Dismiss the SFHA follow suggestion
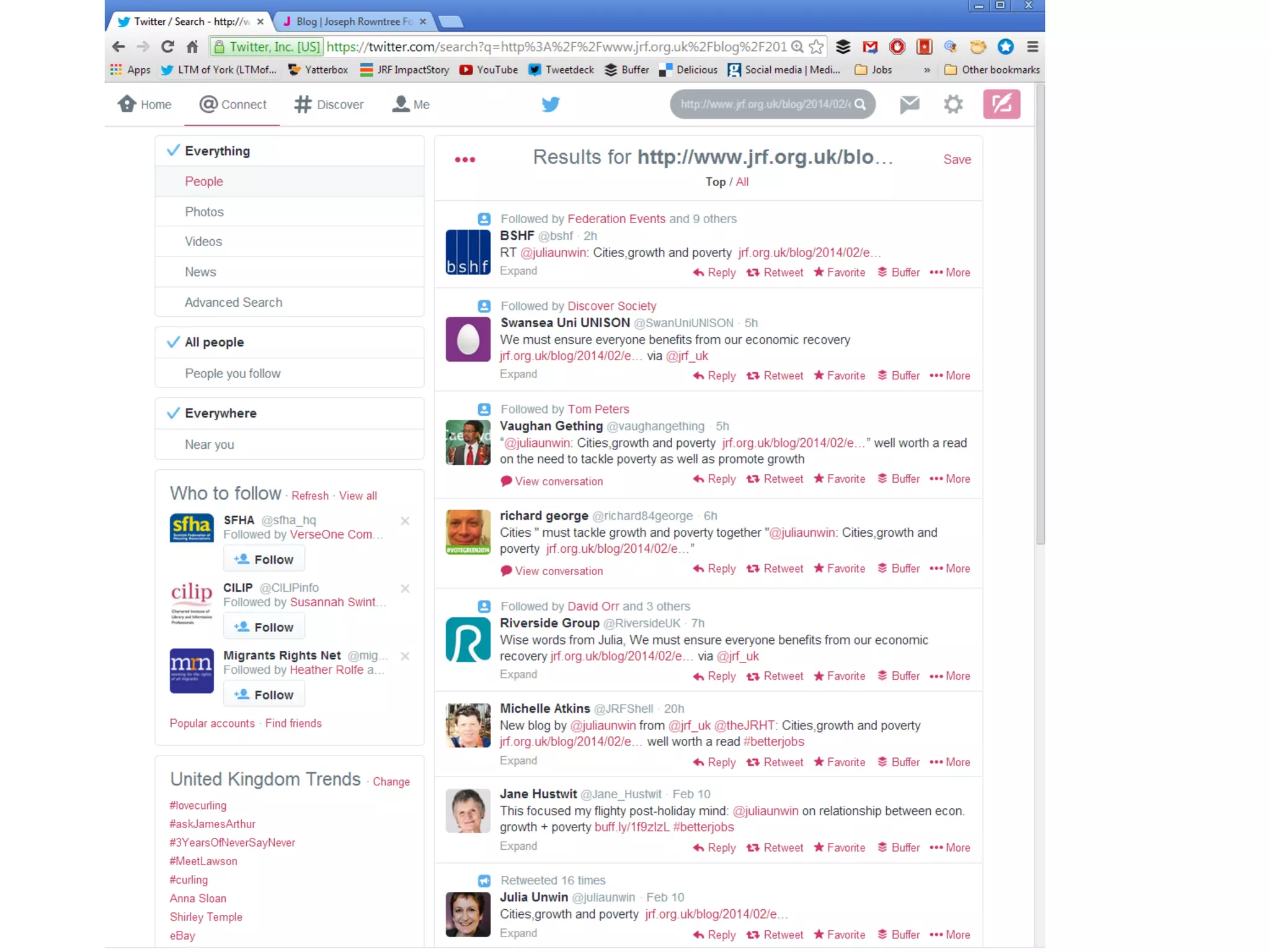Image resolution: width=1270 pixels, height=952 pixels. (x=405, y=521)
